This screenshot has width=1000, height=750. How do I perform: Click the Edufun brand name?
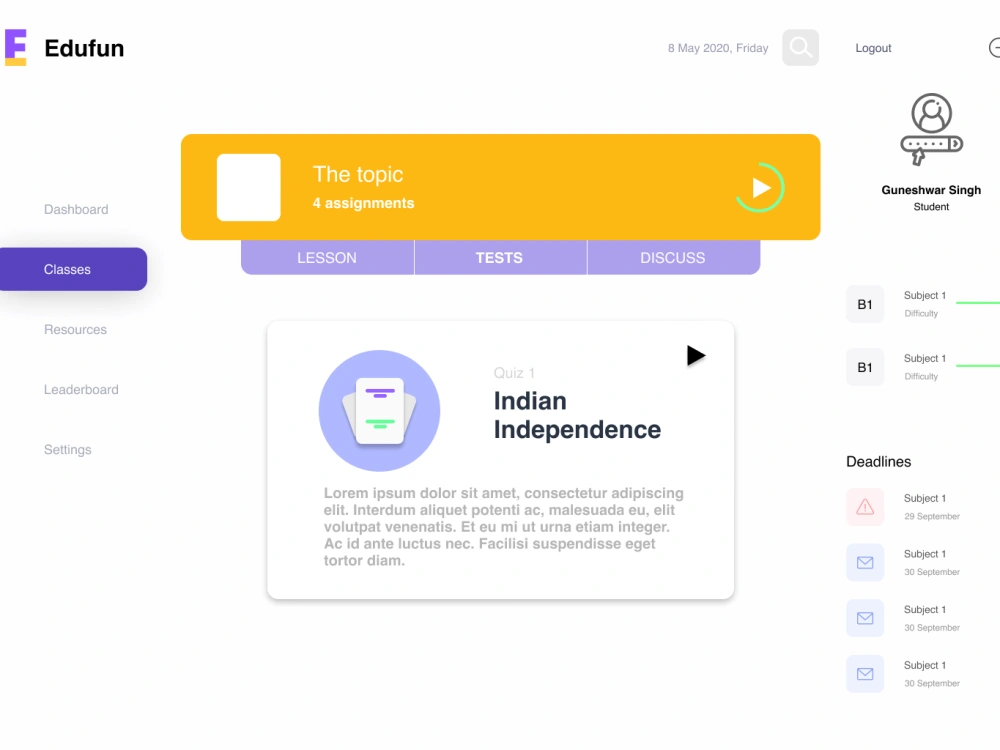tap(84, 48)
